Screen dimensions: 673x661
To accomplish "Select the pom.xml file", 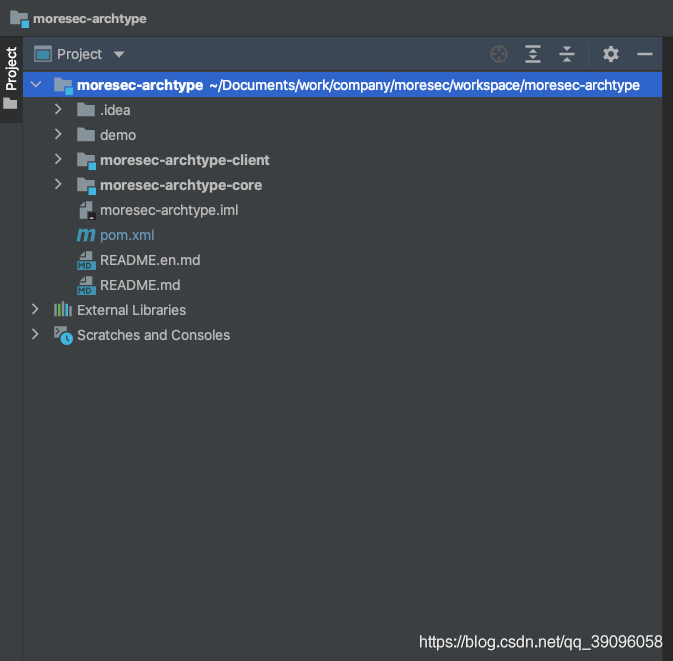I will click(x=127, y=235).
